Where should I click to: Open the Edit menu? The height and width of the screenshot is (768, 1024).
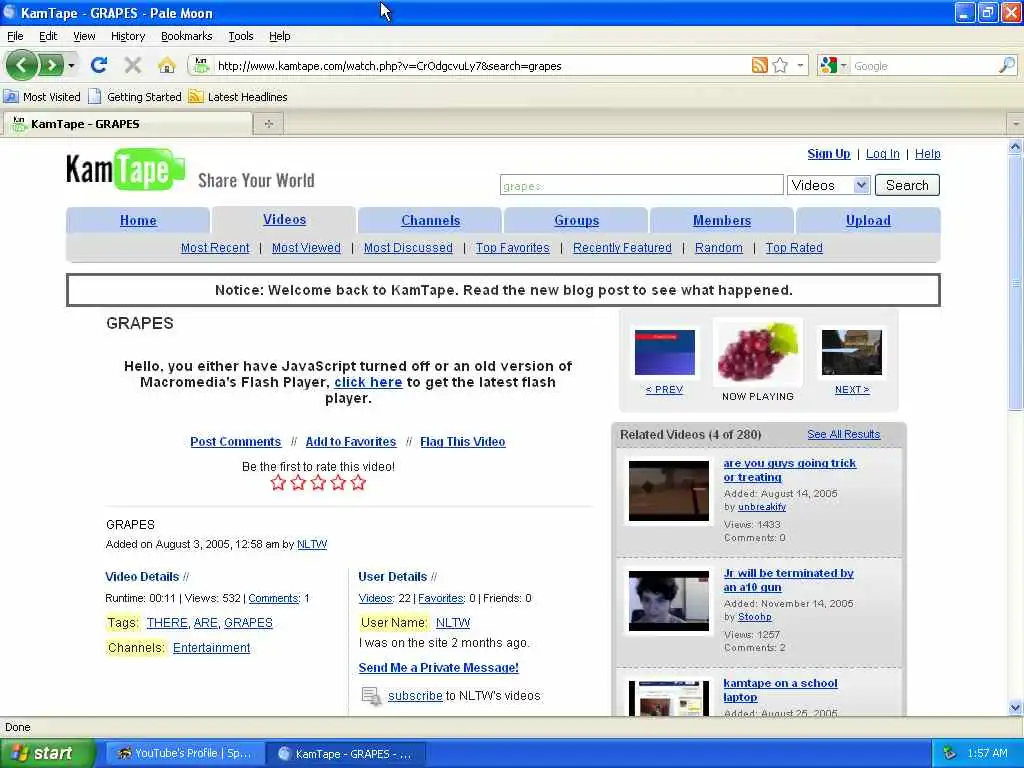[x=48, y=36]
